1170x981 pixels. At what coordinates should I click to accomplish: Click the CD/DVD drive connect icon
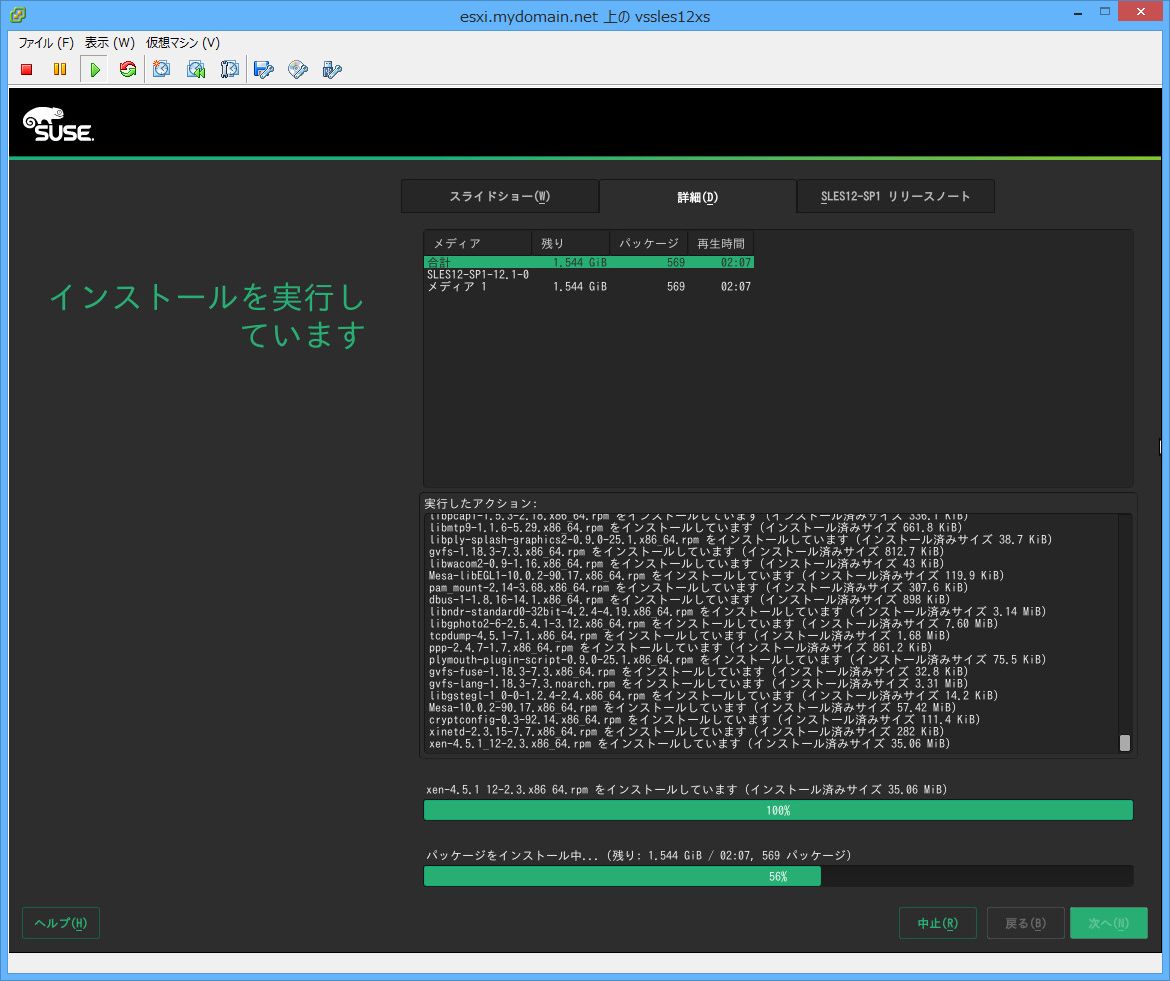tap(298, 69)
